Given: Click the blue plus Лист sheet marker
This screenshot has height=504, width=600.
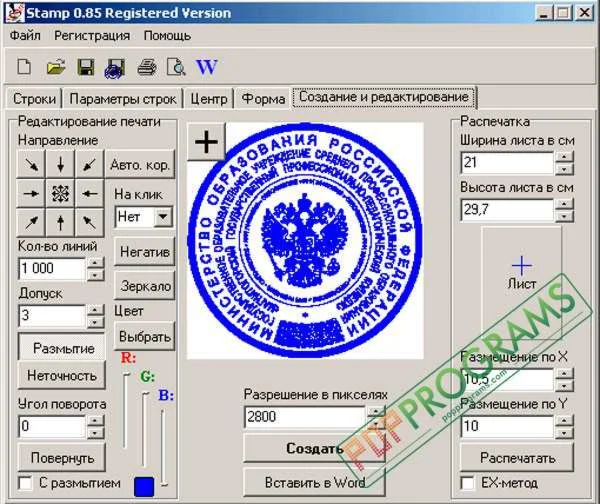Looking at the screenshot, I should click(x=522, y=265).
